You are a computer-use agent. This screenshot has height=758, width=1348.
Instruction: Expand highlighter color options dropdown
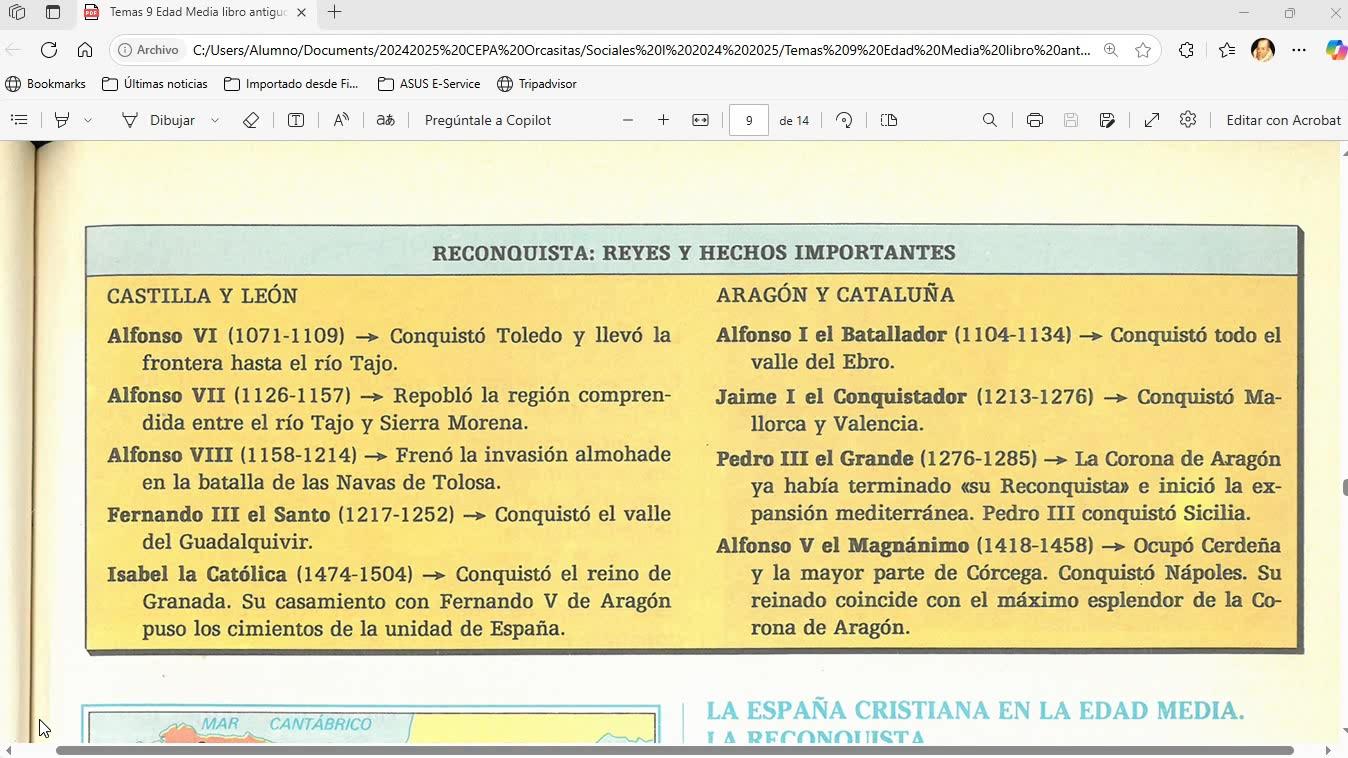tap(88, 120)
